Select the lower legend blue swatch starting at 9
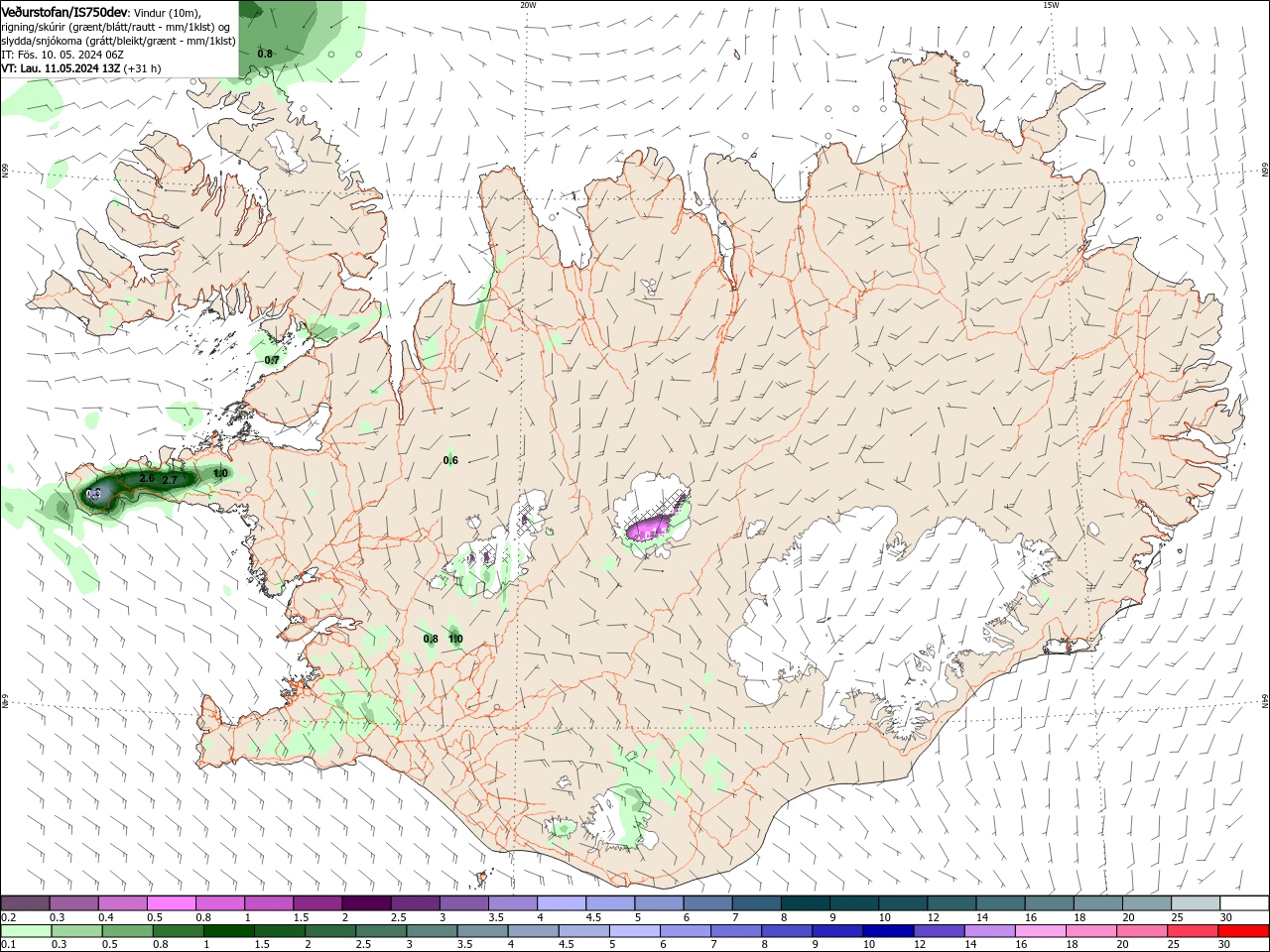This screenshot has width=1270, height=952. click(837, 930)
